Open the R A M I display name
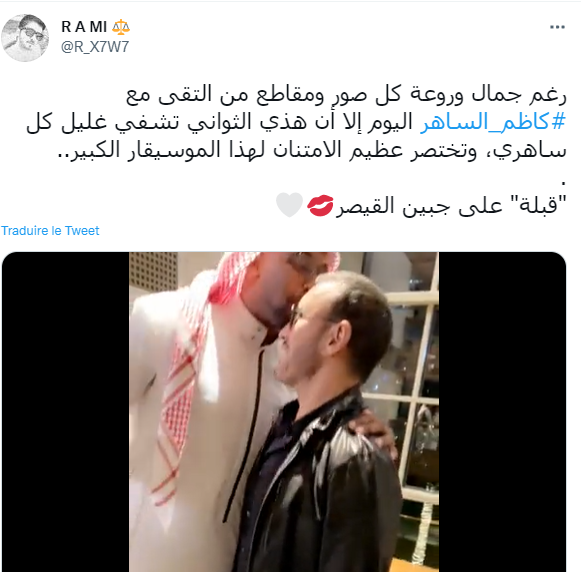This screenshot has width=581, height=572. (x=84, y=27)
